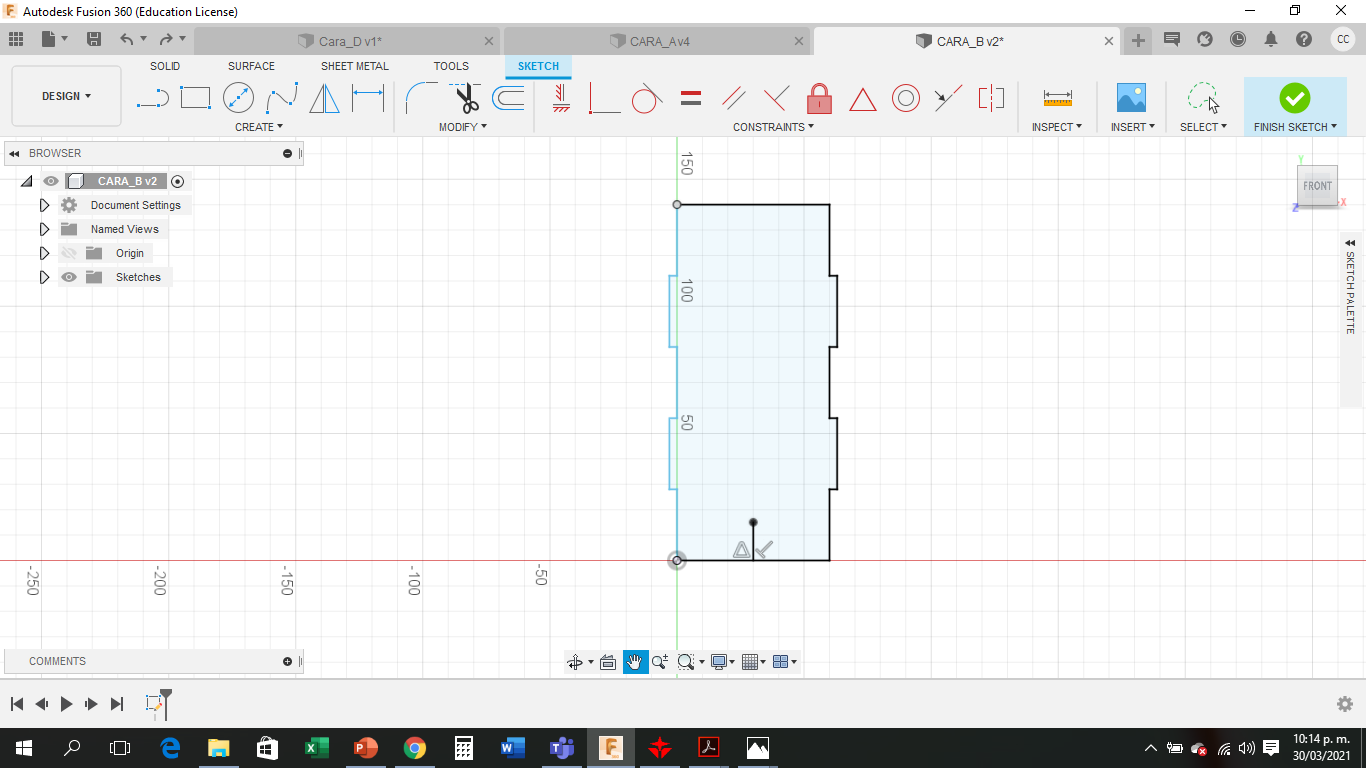This screenshot has height=768, width=1366.
Task: Switch to the SURFACE tab
Action: click(x=251, y=66)
